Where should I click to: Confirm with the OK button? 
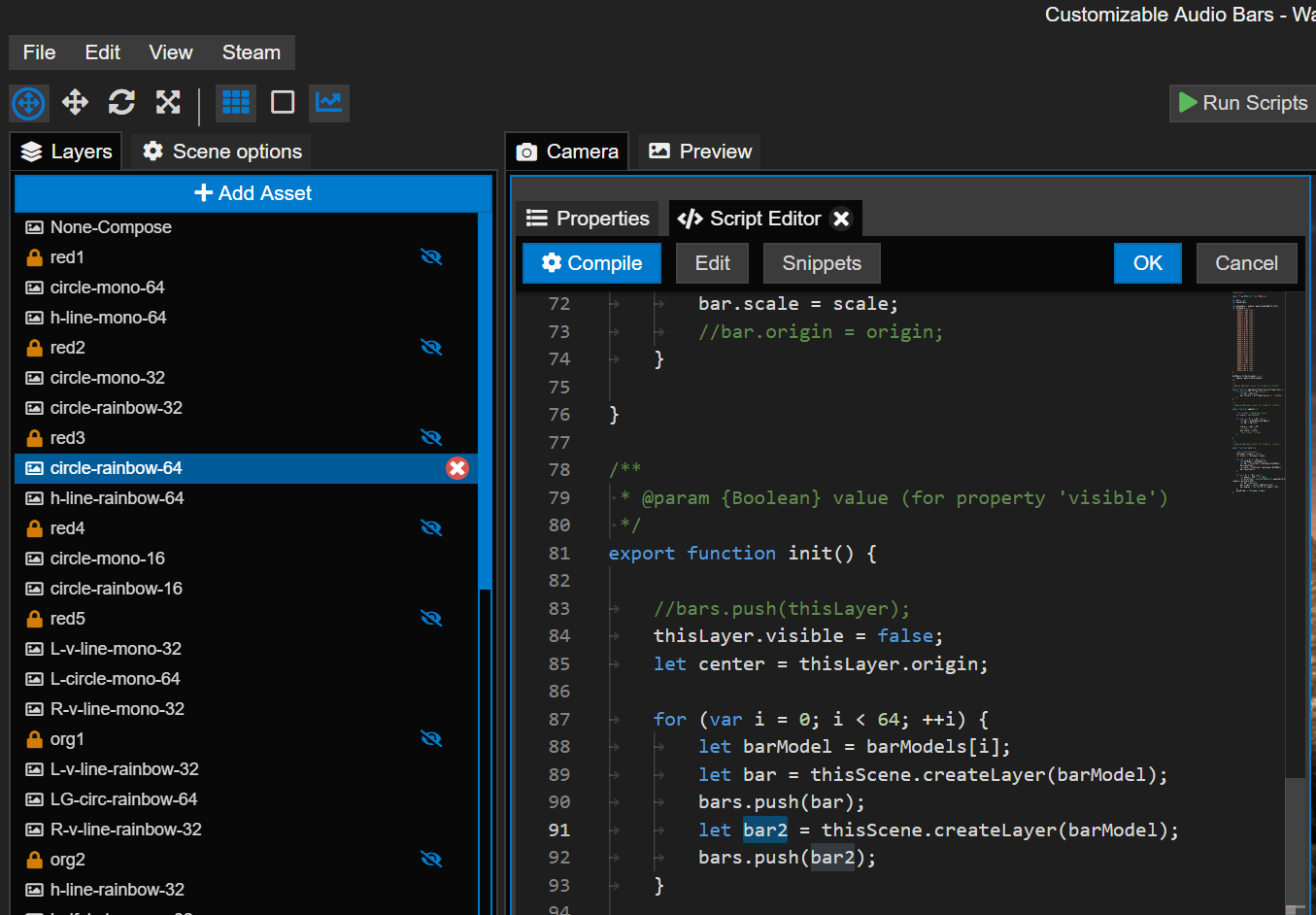pyautogui.click(x=1148, y=263)
